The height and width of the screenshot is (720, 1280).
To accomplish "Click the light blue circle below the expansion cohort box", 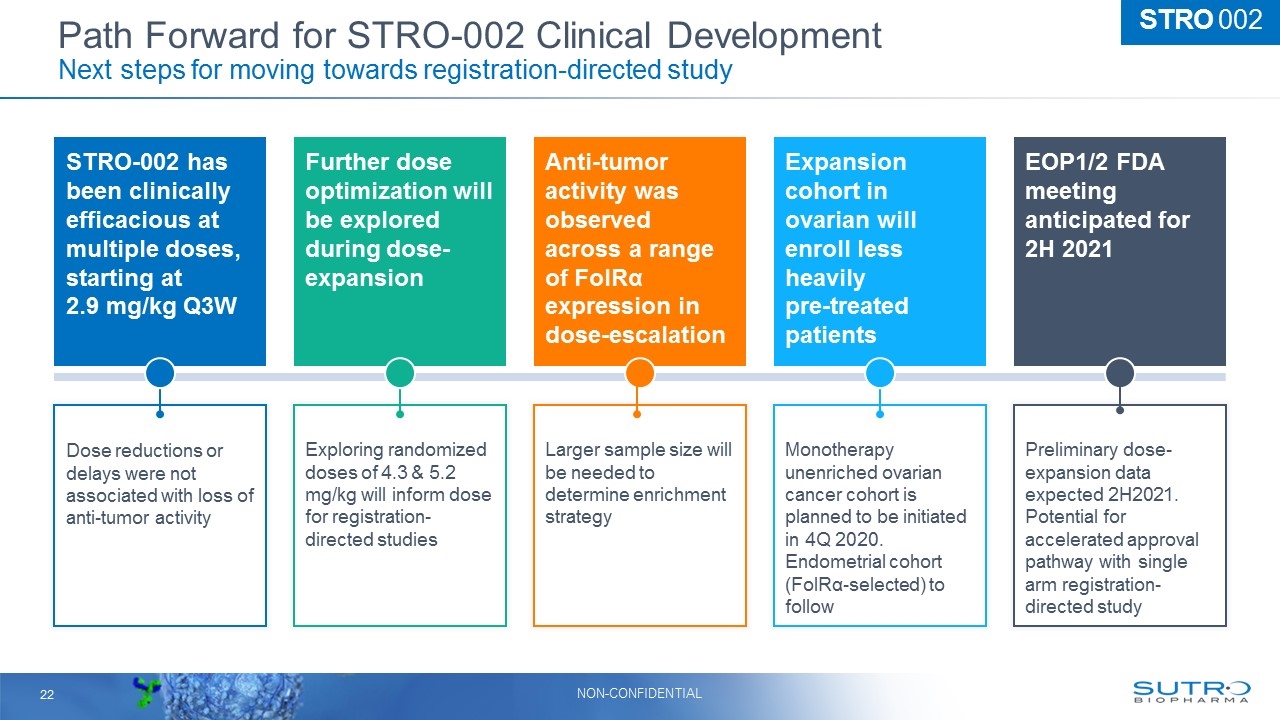I will [879, 372].
